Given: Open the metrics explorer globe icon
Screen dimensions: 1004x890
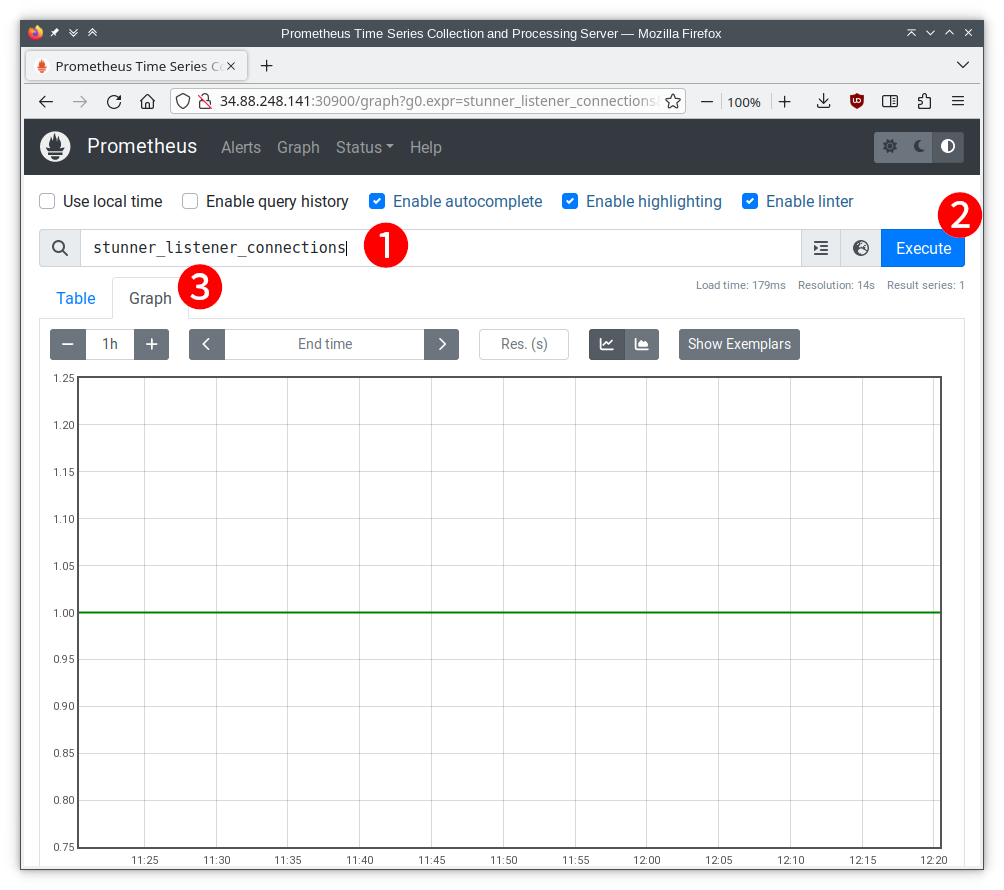Looking at the screenshot, I should [x=861, y=248].
